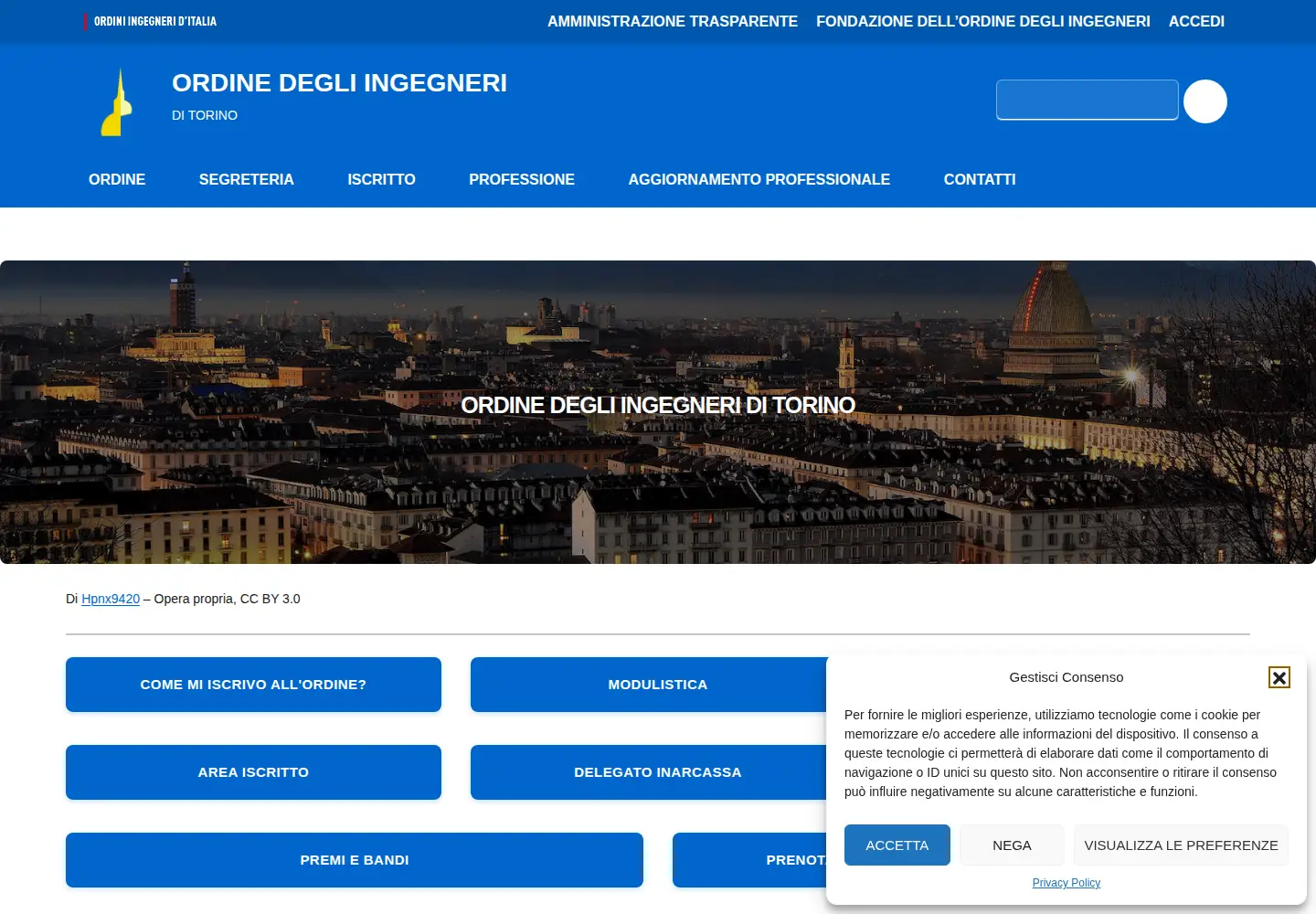Screen dimensions: 1316x914
Task: Open the Hpnx9420 author link
Action: [x=111, y=599]
